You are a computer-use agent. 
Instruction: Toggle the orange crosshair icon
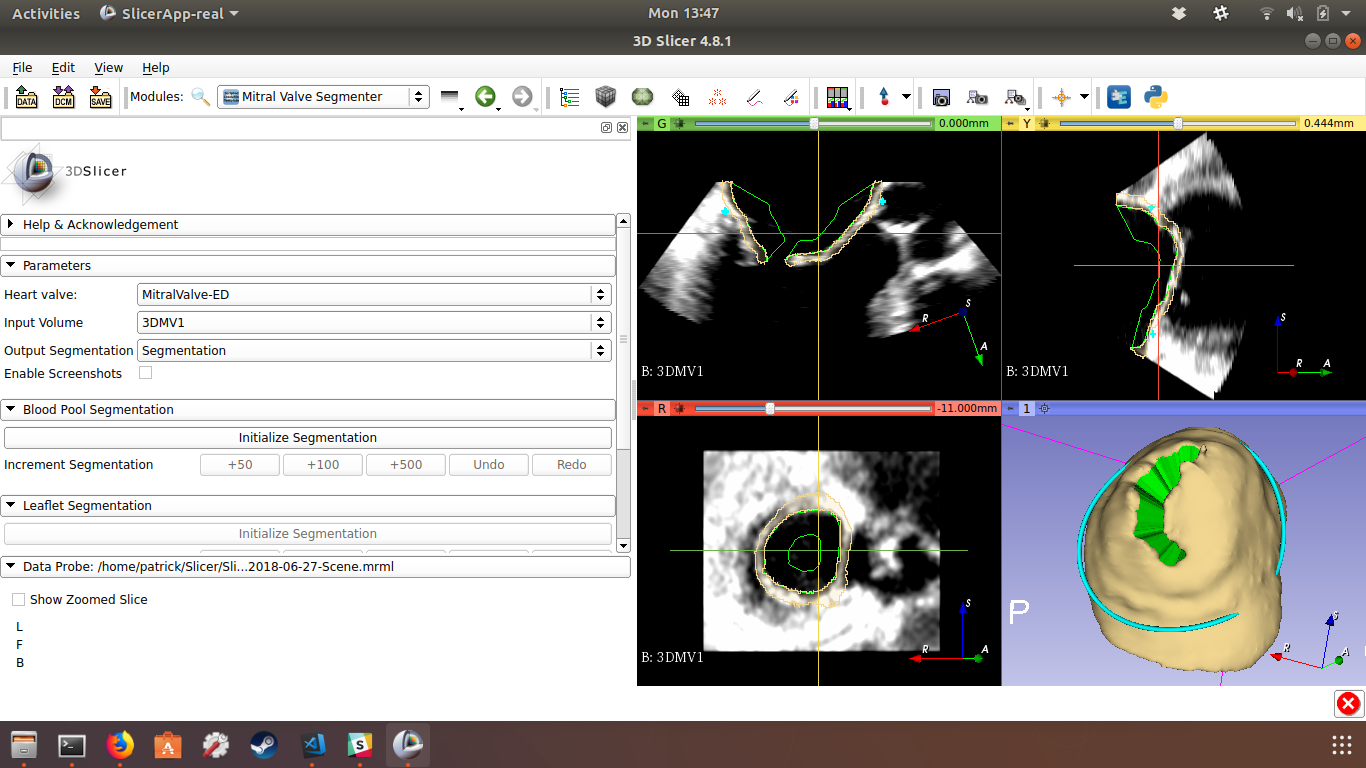(1062, 97)
